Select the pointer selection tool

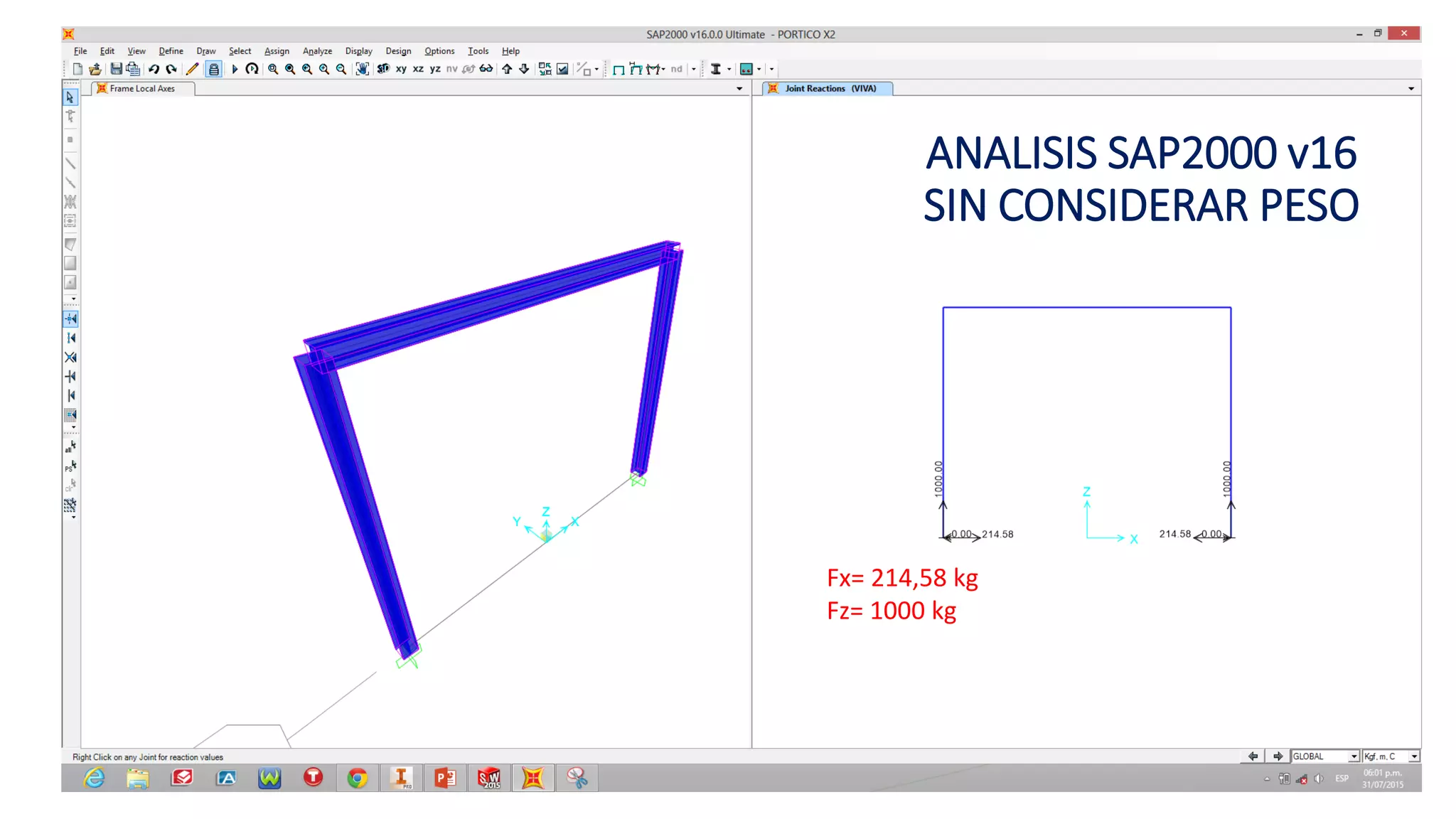tap(70, 97)
